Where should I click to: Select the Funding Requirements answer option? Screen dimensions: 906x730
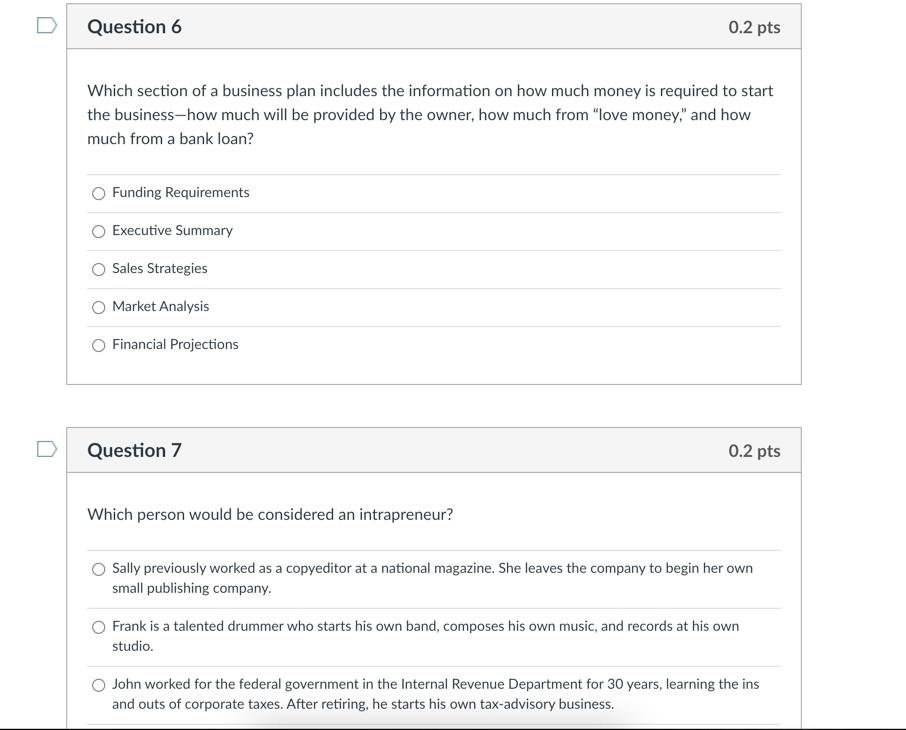pyautogui.click(x=98, y=193)
